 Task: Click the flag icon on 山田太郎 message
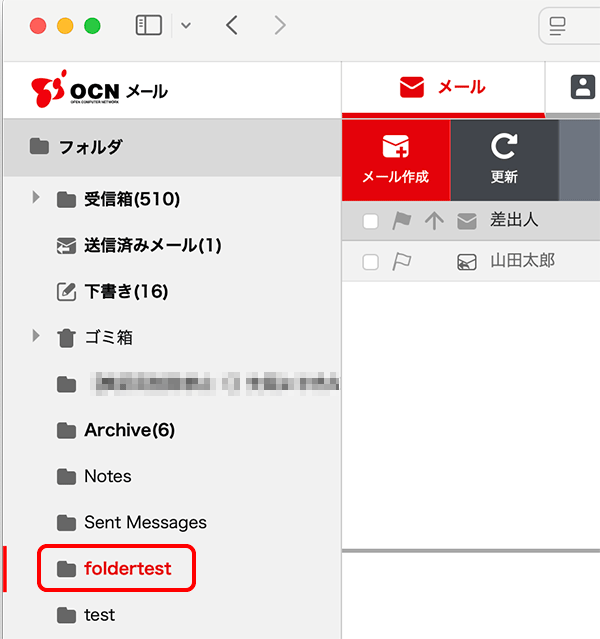[x=402, y=262]
